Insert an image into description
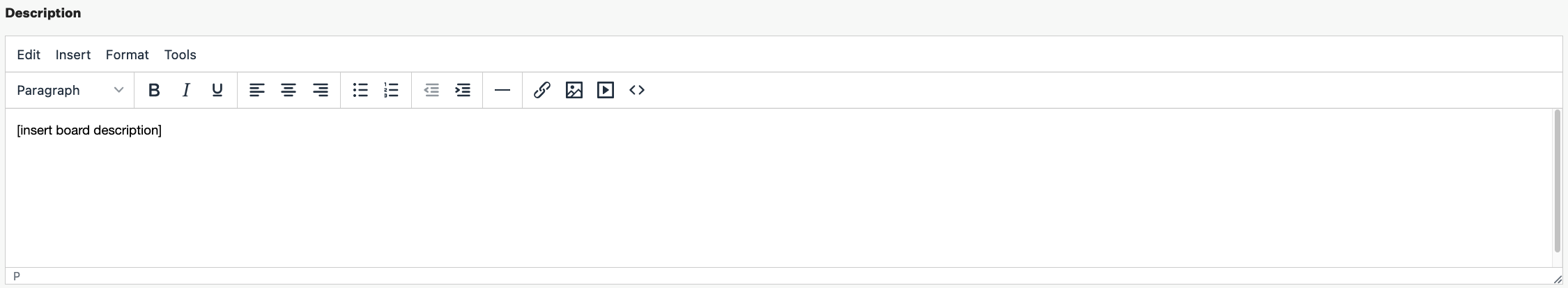 coord(574,90)
